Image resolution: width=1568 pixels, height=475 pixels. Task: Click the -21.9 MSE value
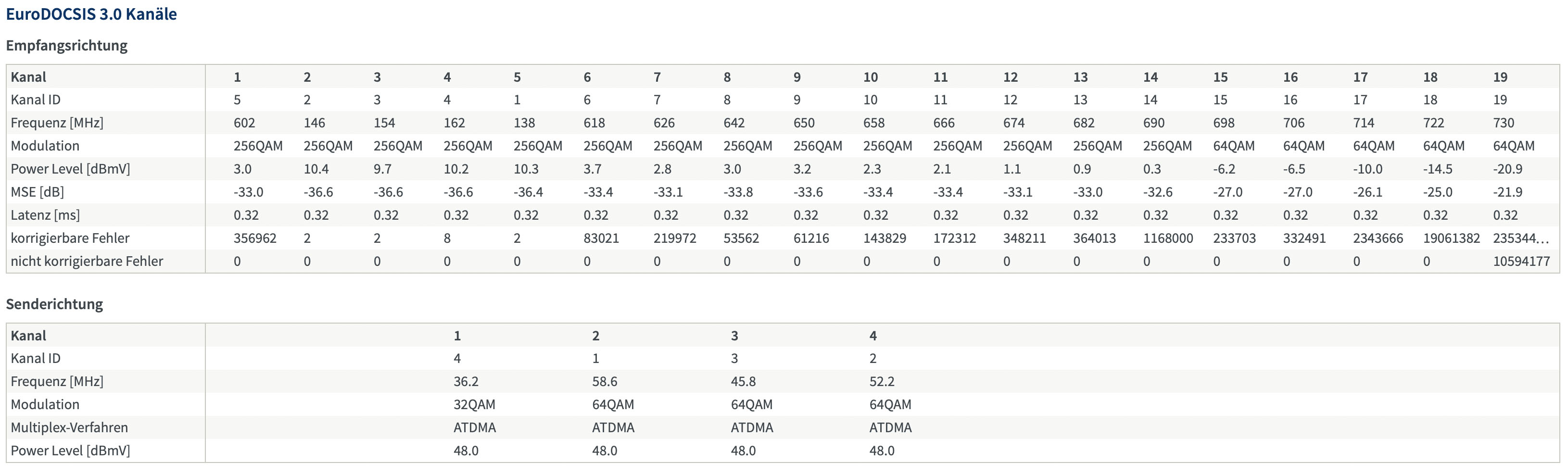coord(1508,192)
